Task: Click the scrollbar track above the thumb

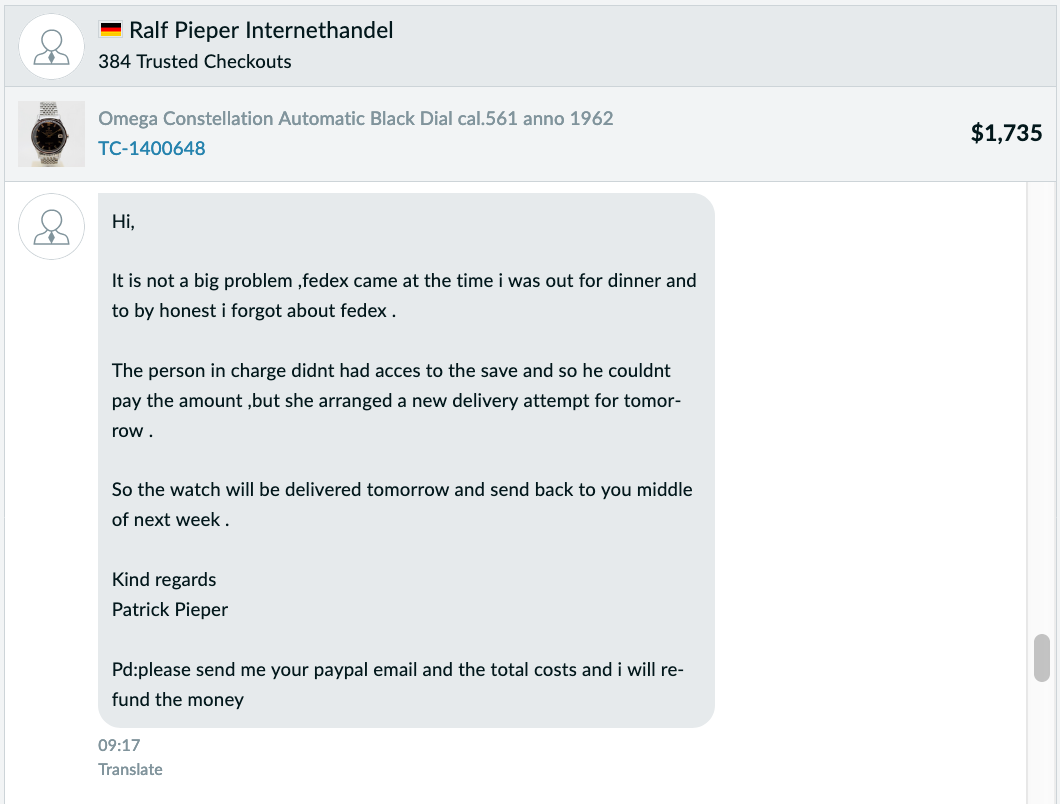Action: (x=1042, y=408)
